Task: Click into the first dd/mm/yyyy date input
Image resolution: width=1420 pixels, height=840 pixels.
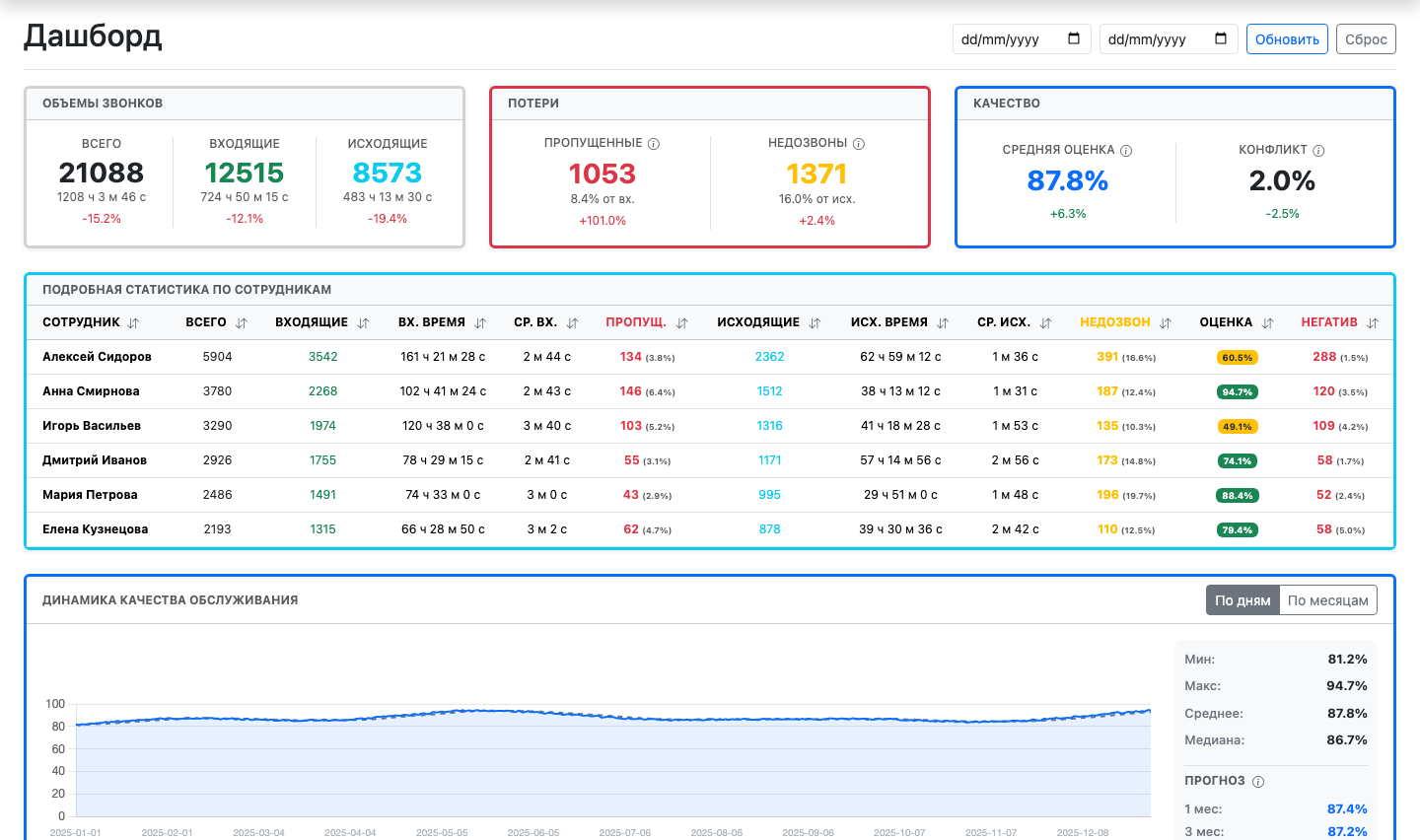Action: pos(1022,39)
